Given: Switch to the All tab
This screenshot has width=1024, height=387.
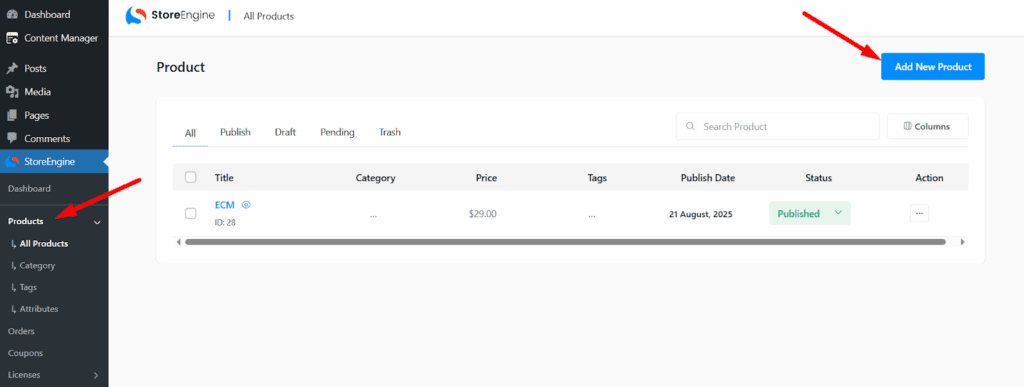Looking at the screenshot, I should tap(190, 132).
